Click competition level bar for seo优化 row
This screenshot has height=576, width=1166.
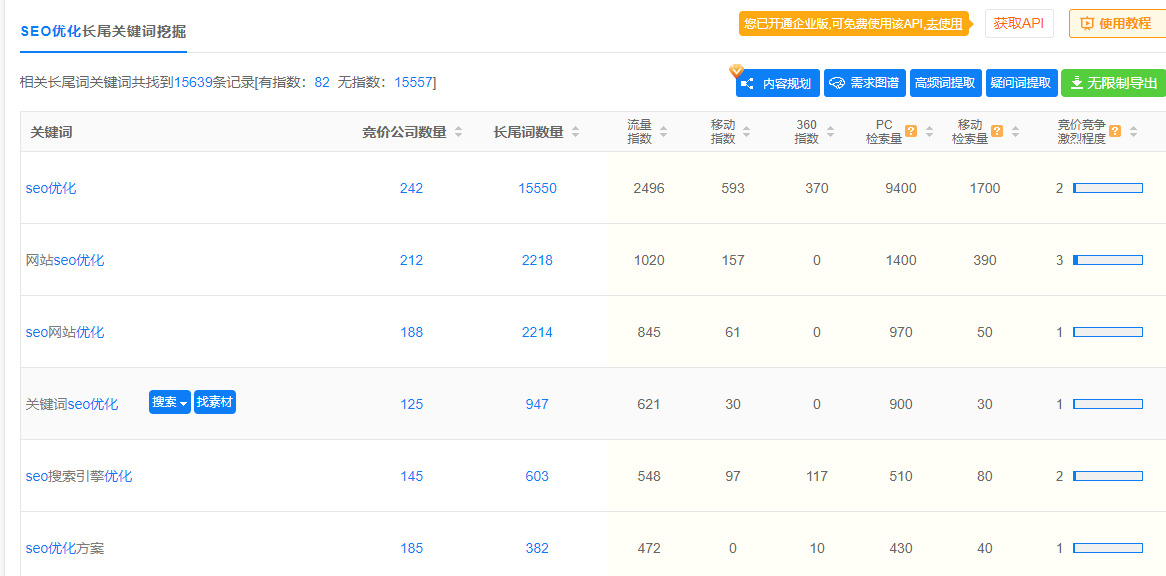click(x=1108, y=188)
